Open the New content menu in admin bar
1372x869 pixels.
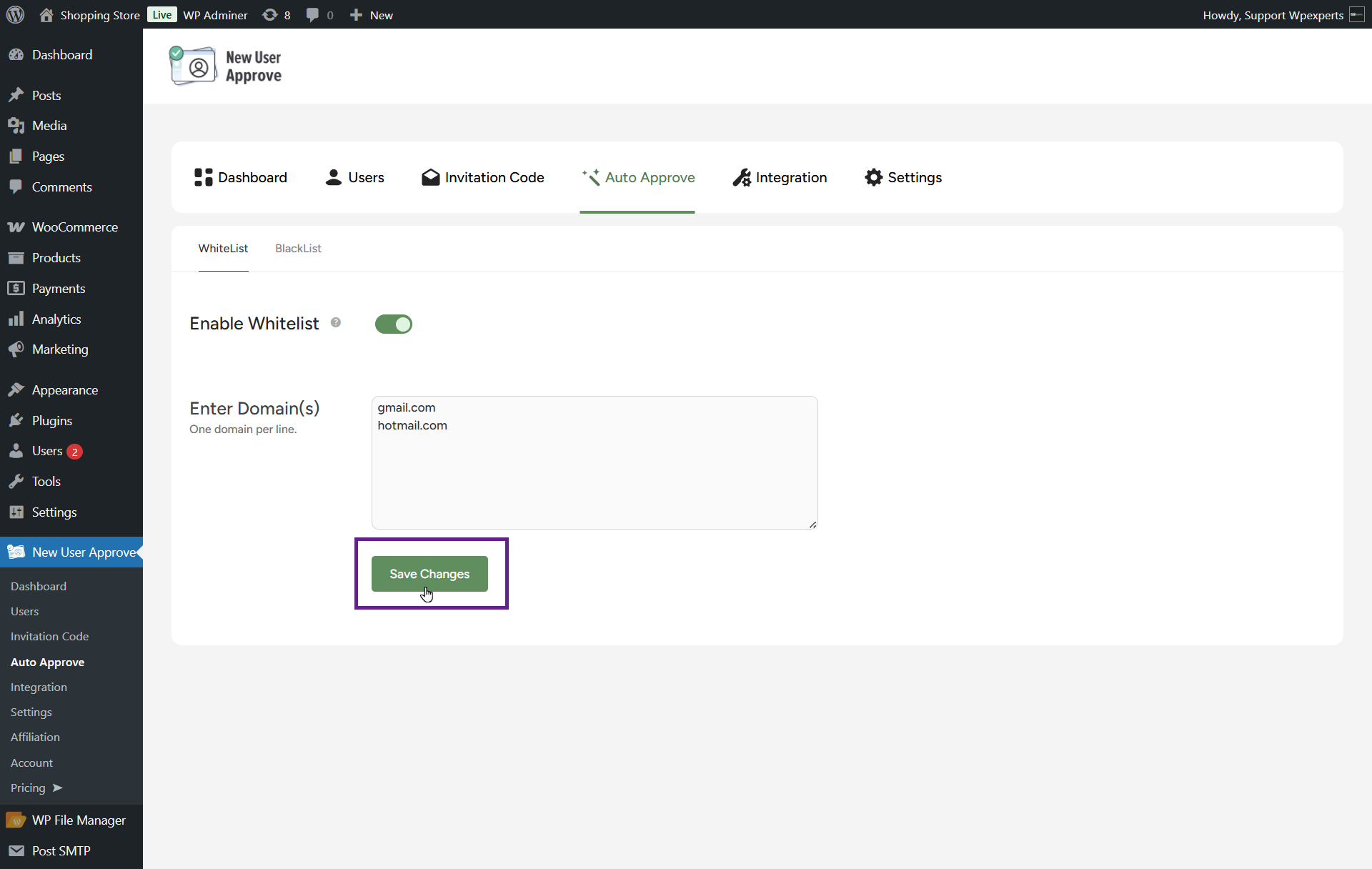(x=372, y=15)
